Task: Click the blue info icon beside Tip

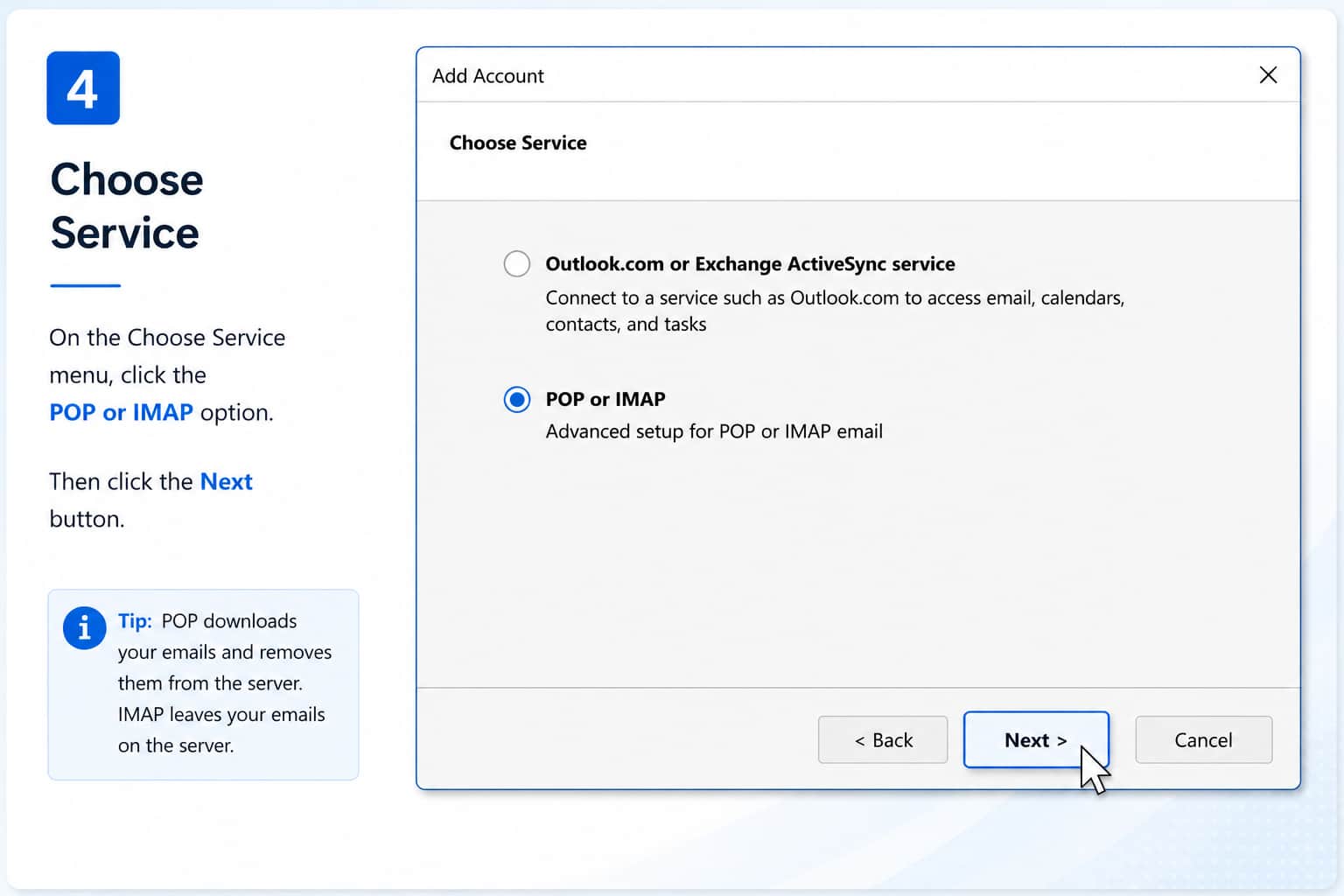Action: click(x=85, y=627)
